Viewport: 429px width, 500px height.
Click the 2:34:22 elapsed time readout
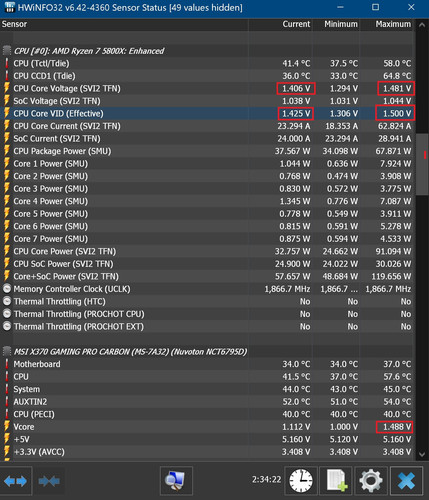click(x=266, y=479)
